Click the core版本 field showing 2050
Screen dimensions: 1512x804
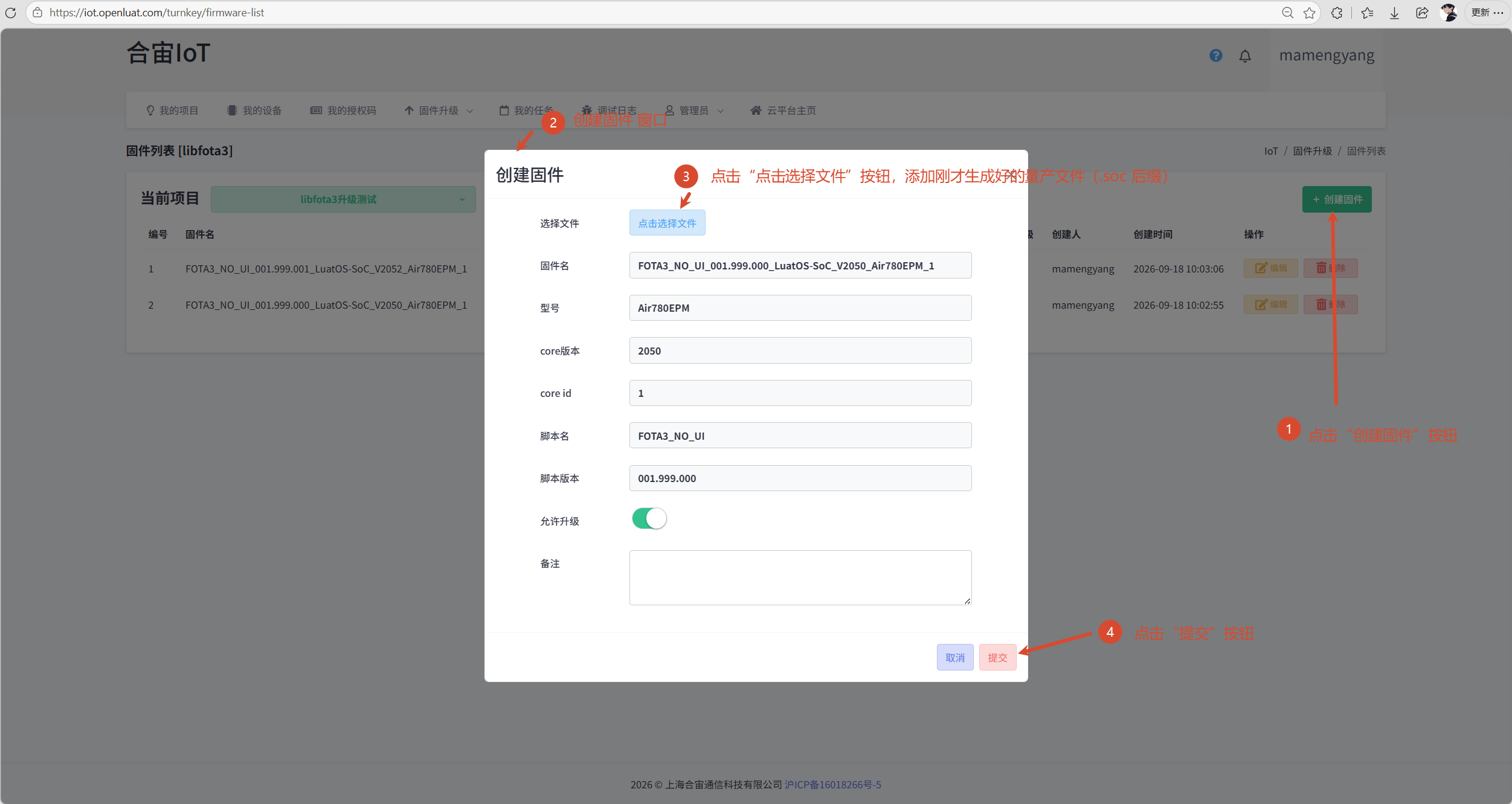(800, 350)
